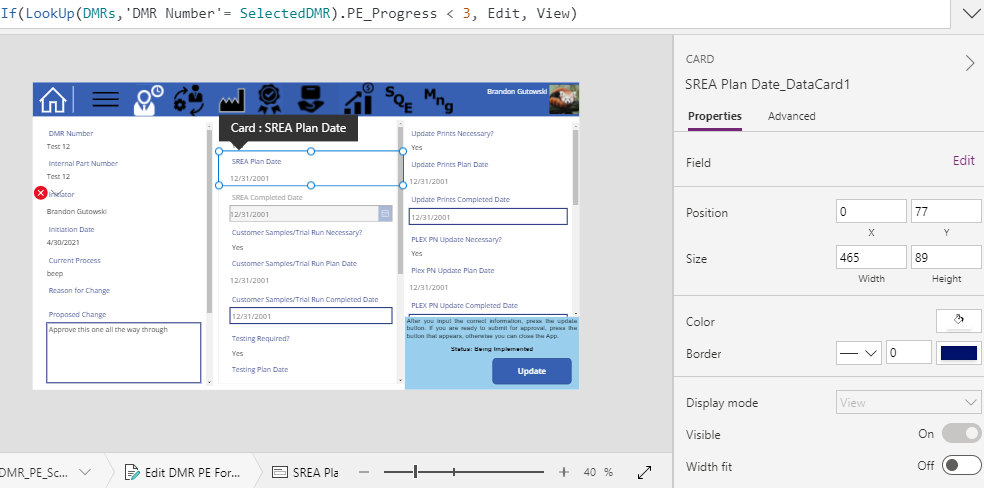
Task: Click the Status: Being Implemented text
Action: 492,349
